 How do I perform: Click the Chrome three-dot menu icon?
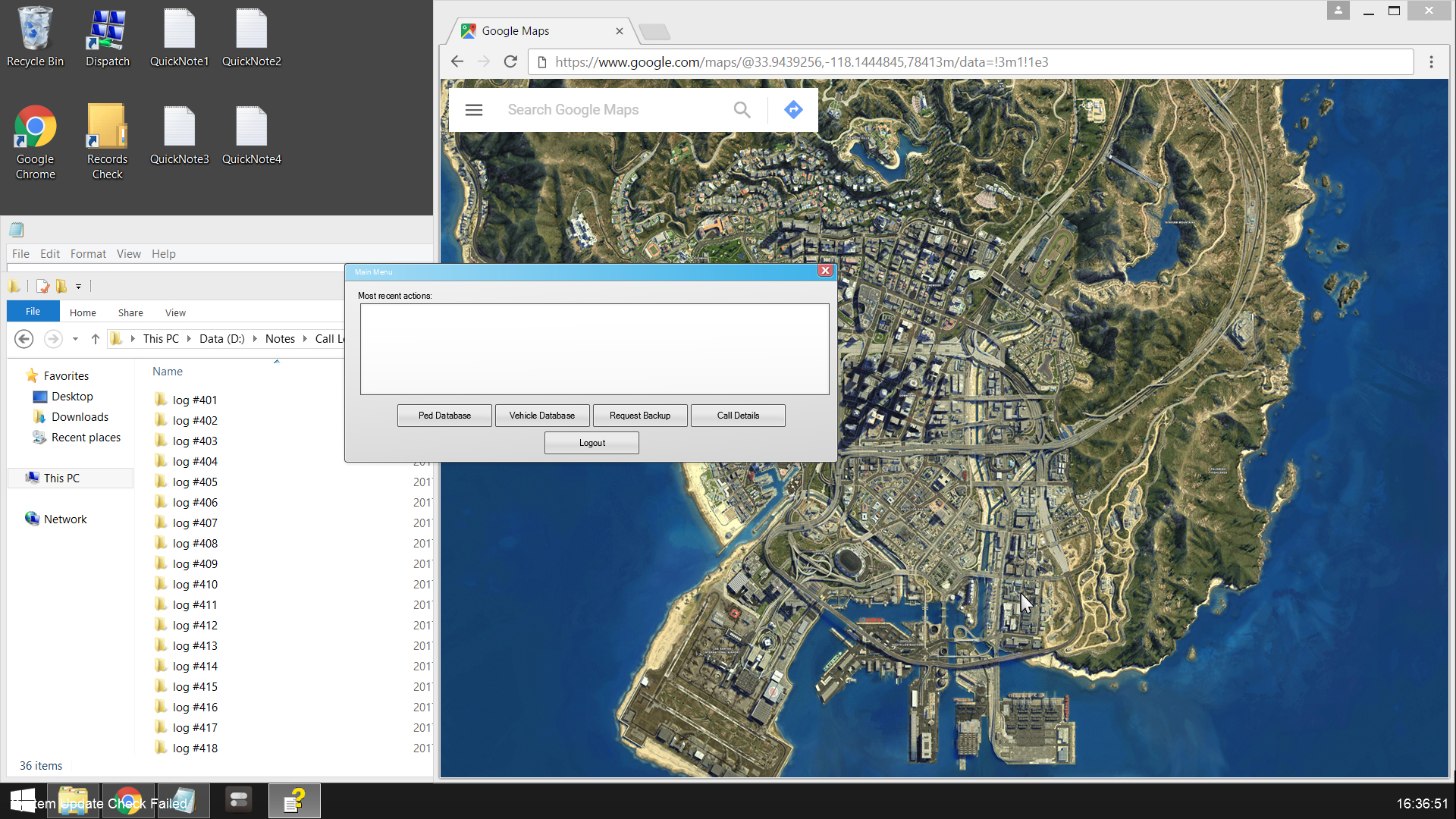tap(1431, 62)
